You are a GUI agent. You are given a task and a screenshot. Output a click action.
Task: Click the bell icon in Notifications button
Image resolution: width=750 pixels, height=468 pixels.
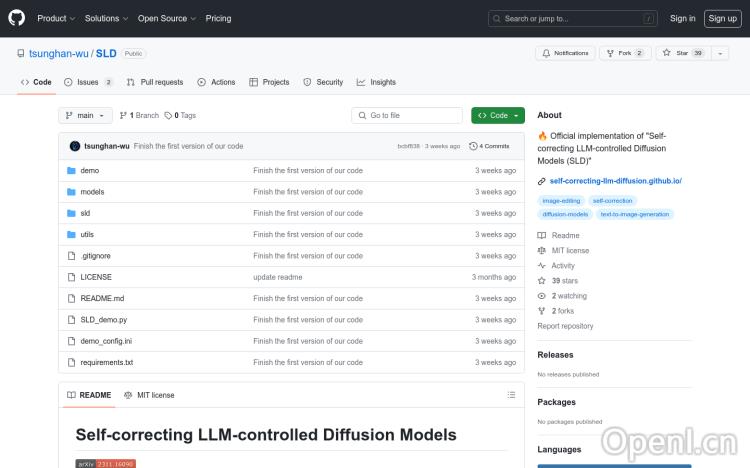point(546,53)
